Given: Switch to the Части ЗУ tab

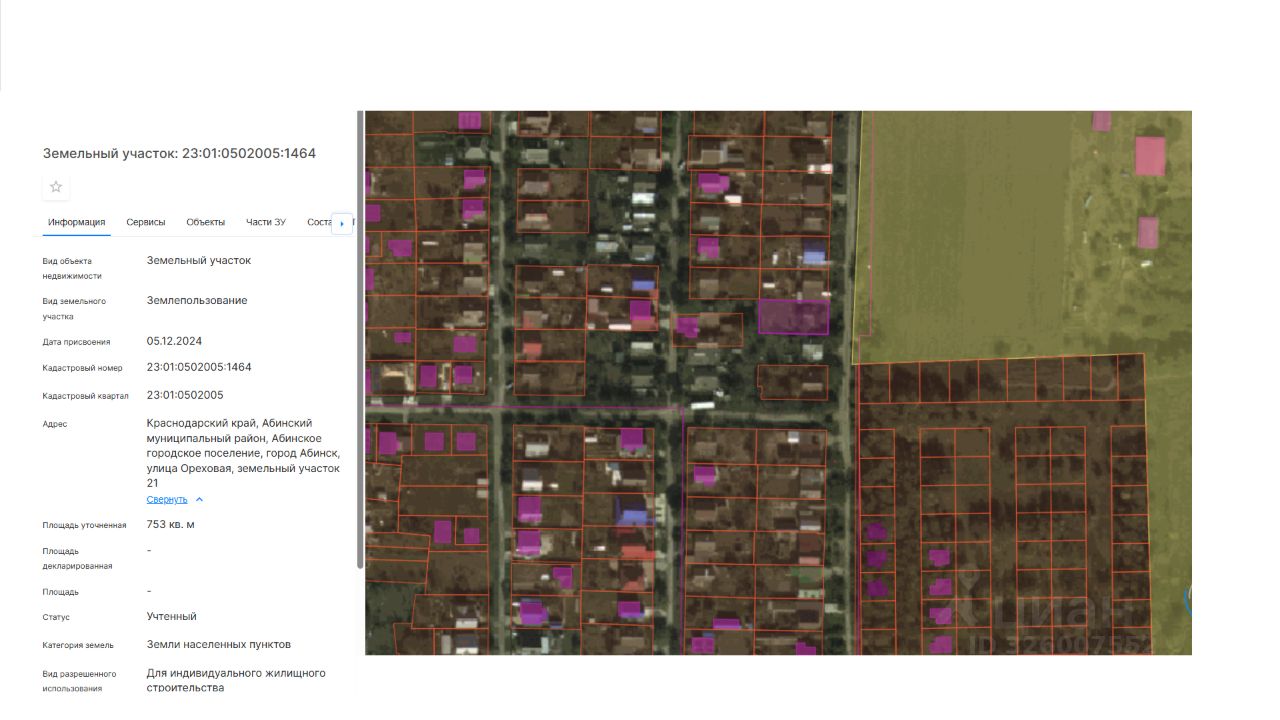Looking at the screenshot, I should 266,222.
